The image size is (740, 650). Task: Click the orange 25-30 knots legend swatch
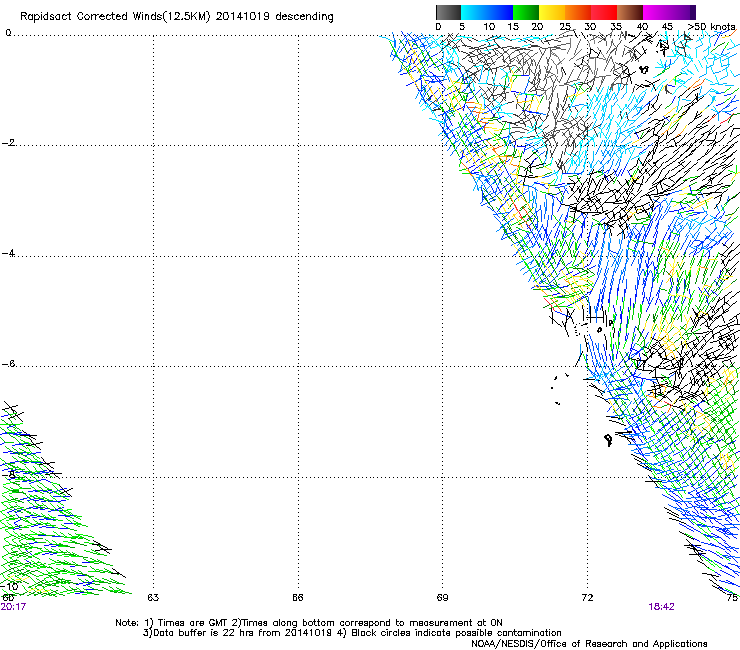(578, 12)
